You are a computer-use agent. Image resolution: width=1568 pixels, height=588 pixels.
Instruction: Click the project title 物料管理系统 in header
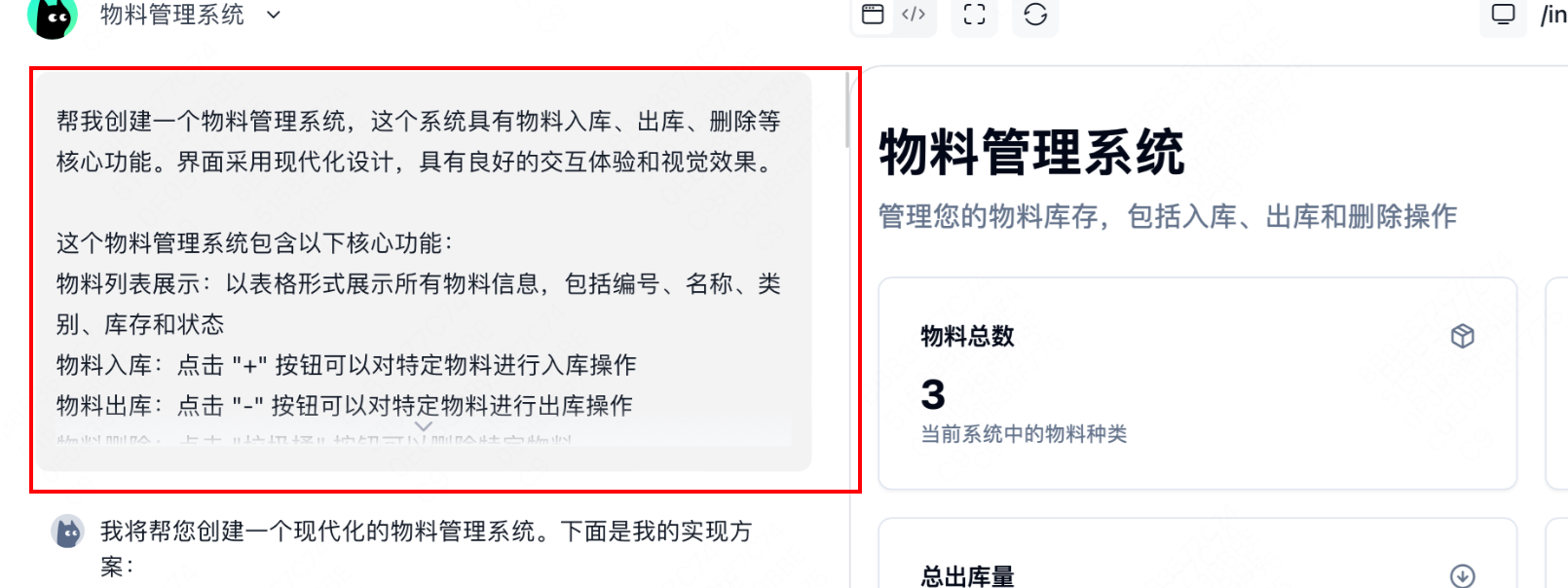(x=172, y=15)
